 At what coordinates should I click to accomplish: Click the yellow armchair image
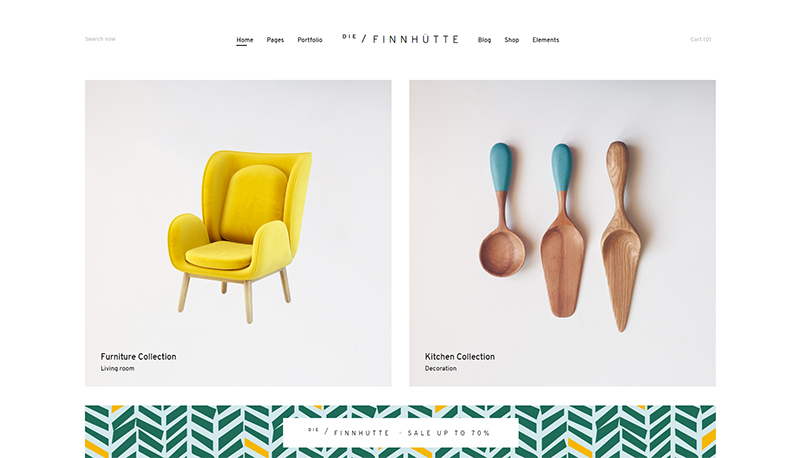coord(240,235)
